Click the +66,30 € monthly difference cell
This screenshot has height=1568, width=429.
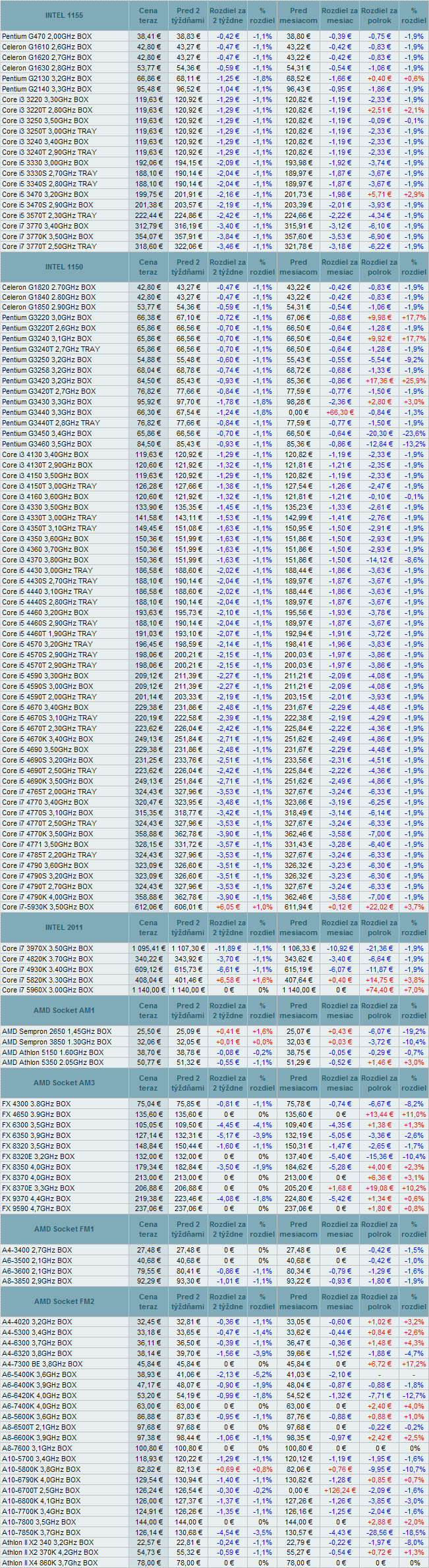(340, 412)
